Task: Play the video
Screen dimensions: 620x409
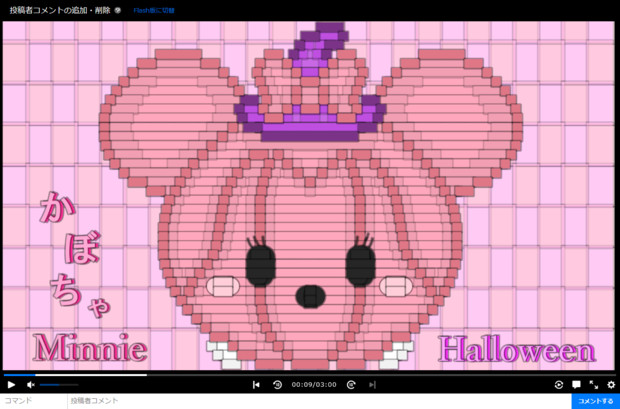Action: point(11,384)
